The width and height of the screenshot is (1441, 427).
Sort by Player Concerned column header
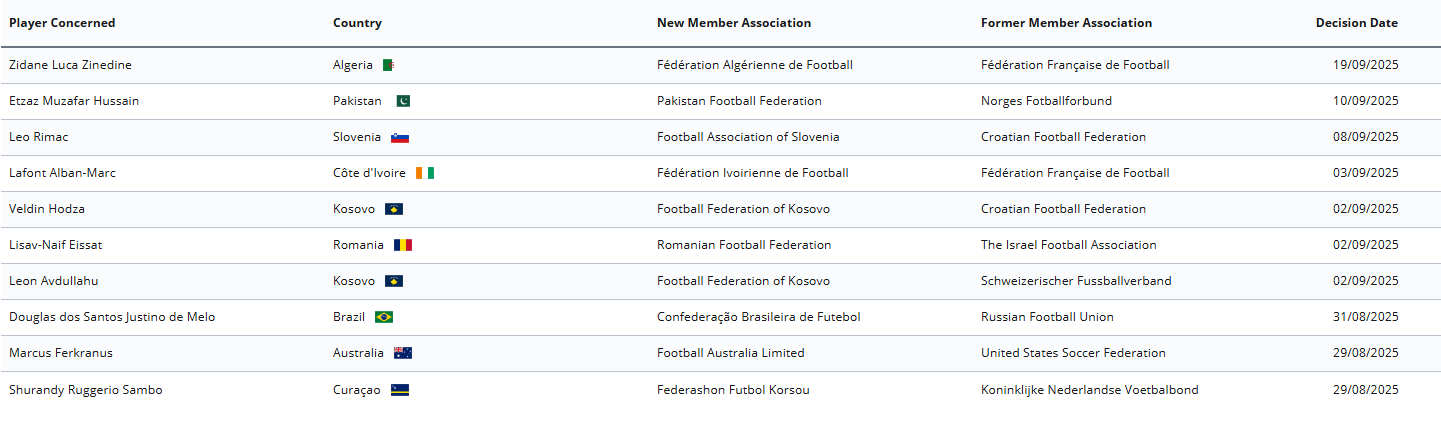tap(62, 23)
